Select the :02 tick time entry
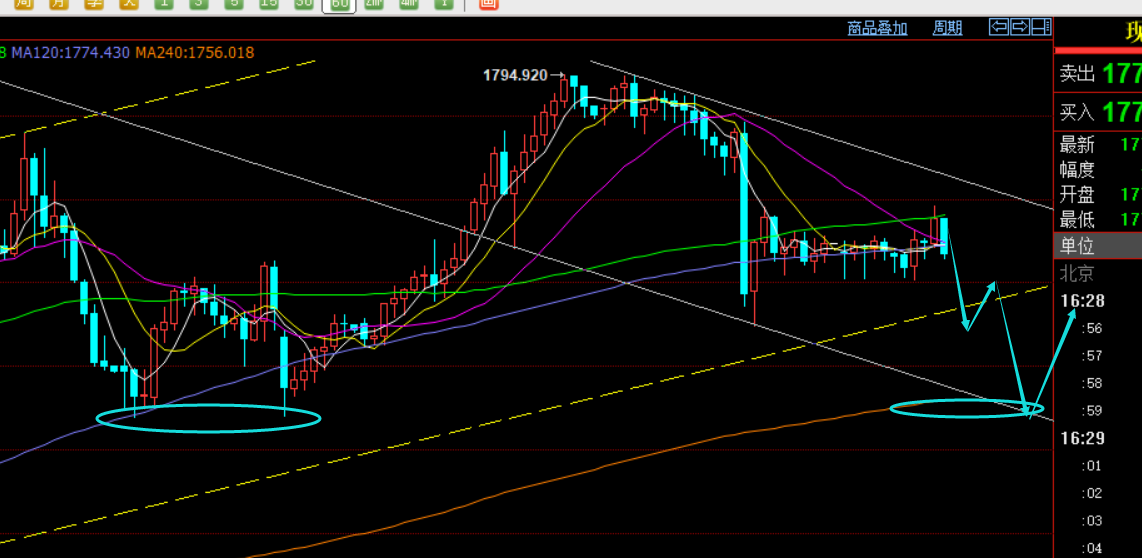 [x=1094, y=493]
